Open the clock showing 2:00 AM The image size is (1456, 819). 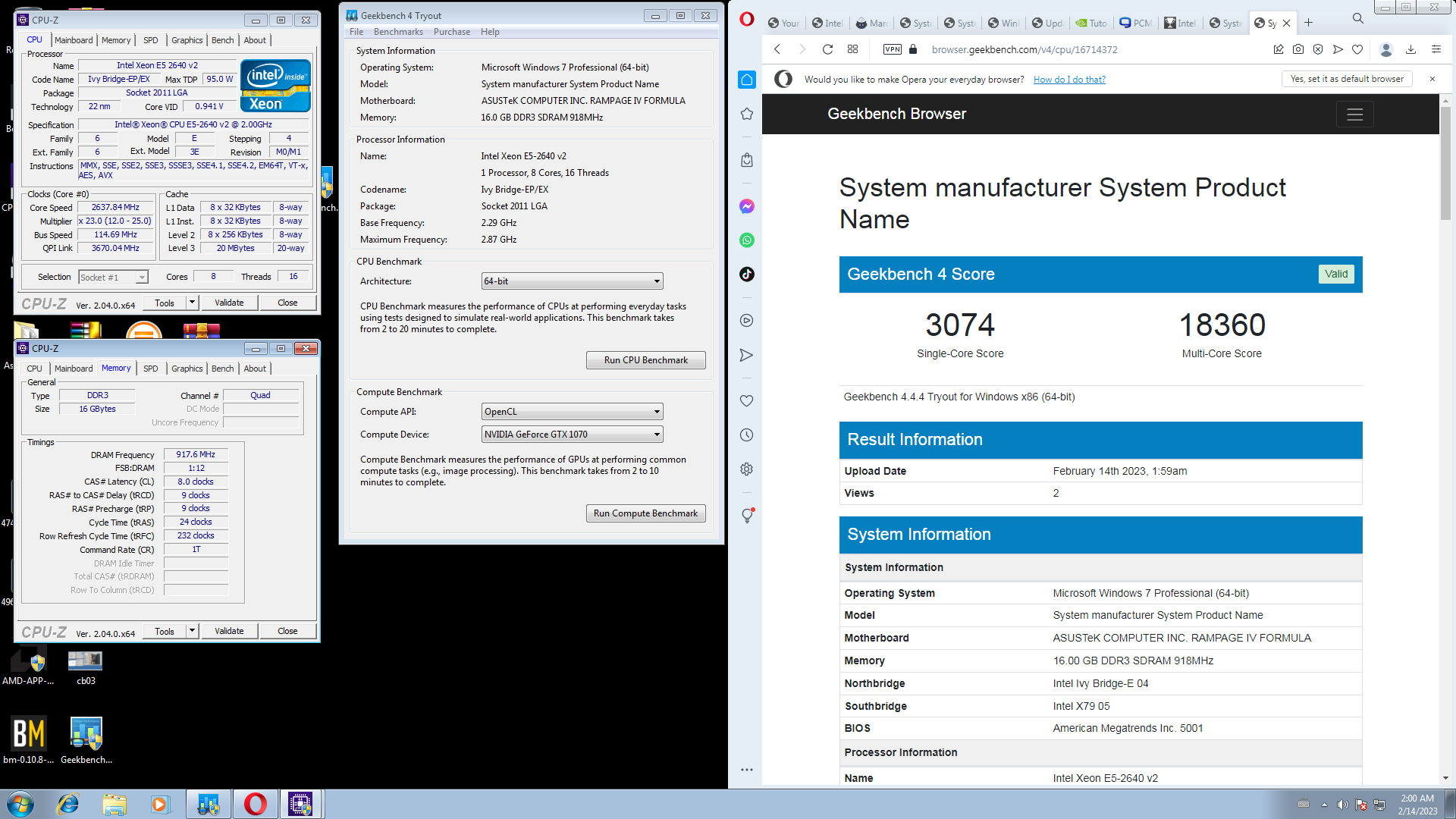(x=1417, y=805)
